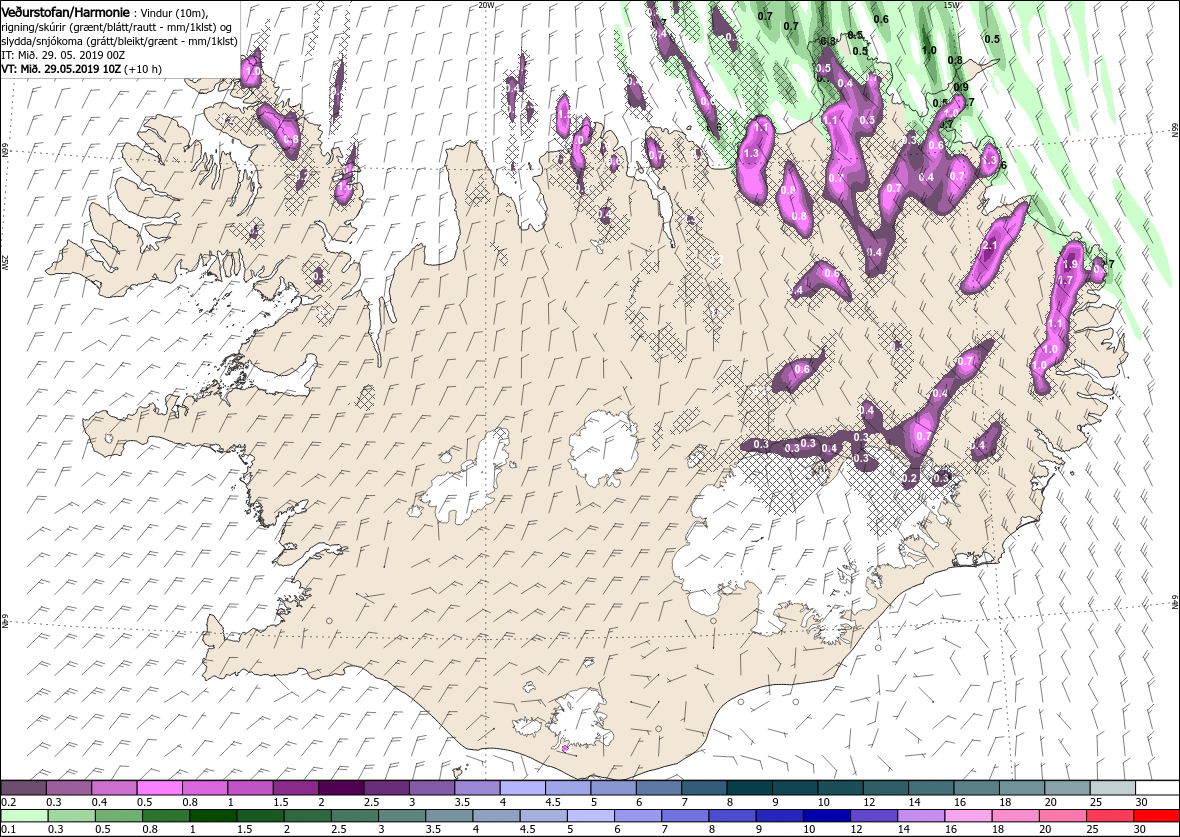
Task: Pick the violet rain swatch labeled 12
Action: point(873,816)
